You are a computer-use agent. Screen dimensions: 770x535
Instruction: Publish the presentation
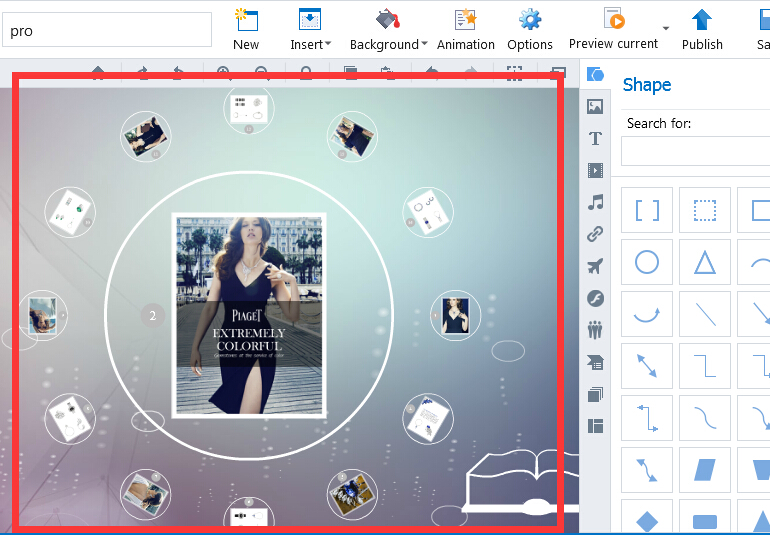[x=702, y=30]
